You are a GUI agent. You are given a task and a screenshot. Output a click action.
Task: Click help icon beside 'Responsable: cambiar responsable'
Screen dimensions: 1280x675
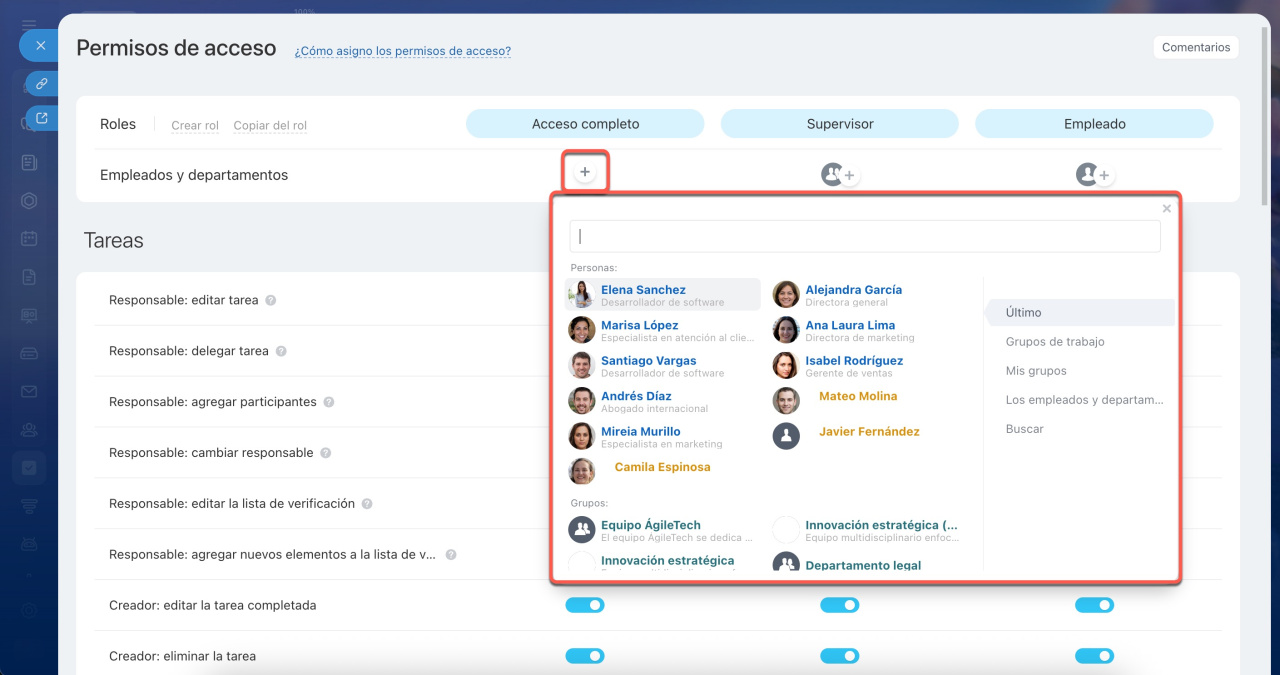pyautogui.click(x=325, y=453)
